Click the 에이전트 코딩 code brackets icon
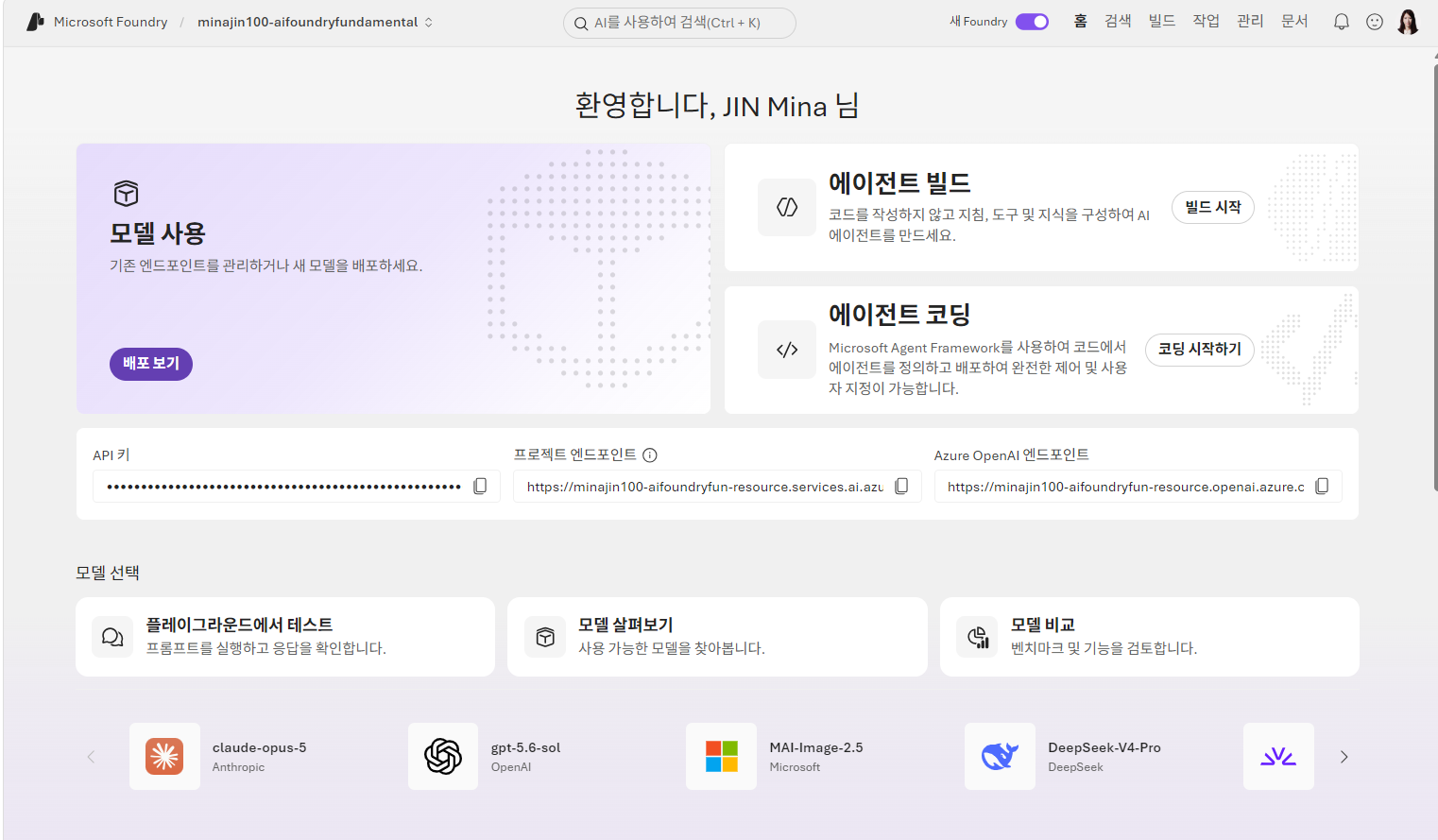Image resolution: width=1438 pixels, height=840 pixels. coord(787,350)
